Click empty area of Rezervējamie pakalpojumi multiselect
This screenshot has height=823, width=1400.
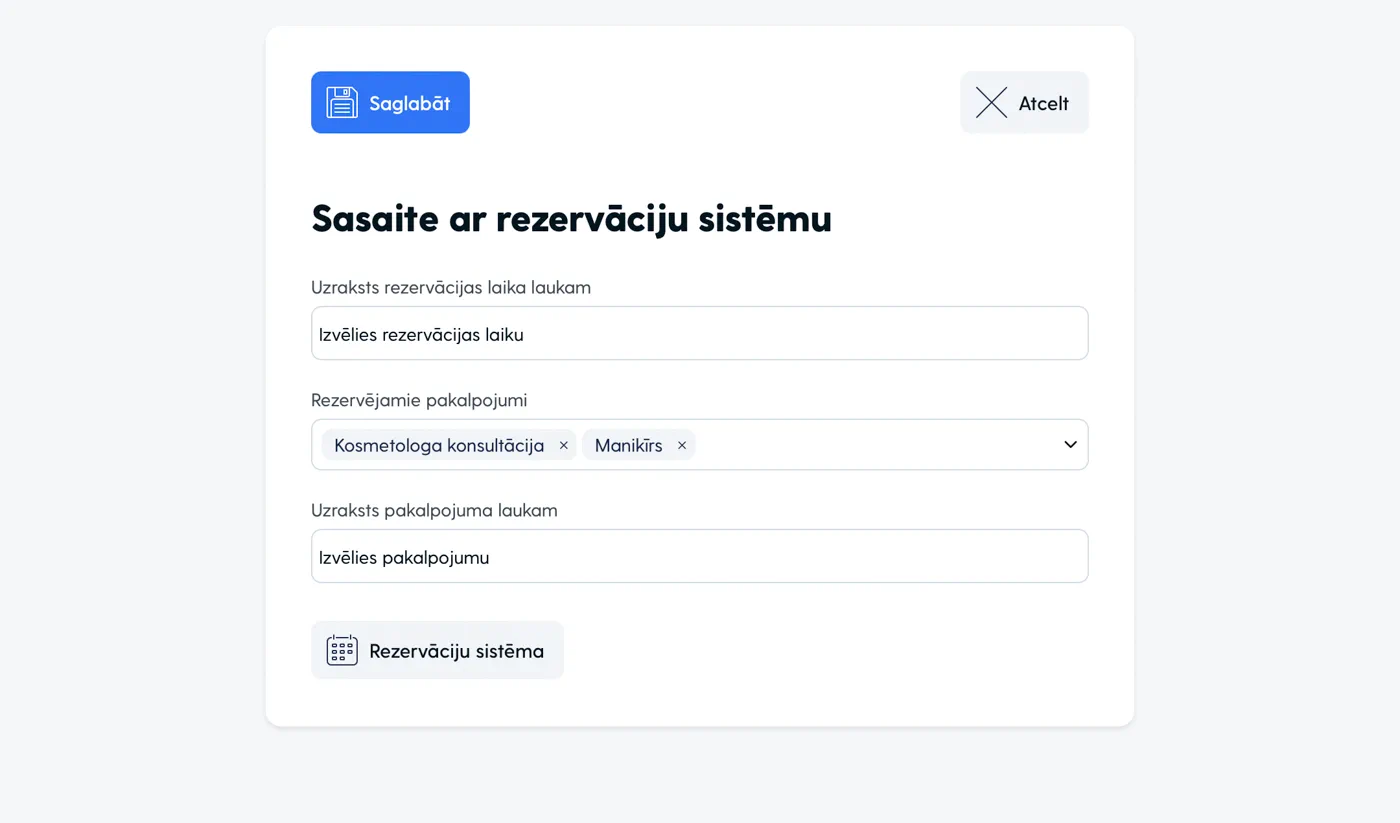(870, 445)
